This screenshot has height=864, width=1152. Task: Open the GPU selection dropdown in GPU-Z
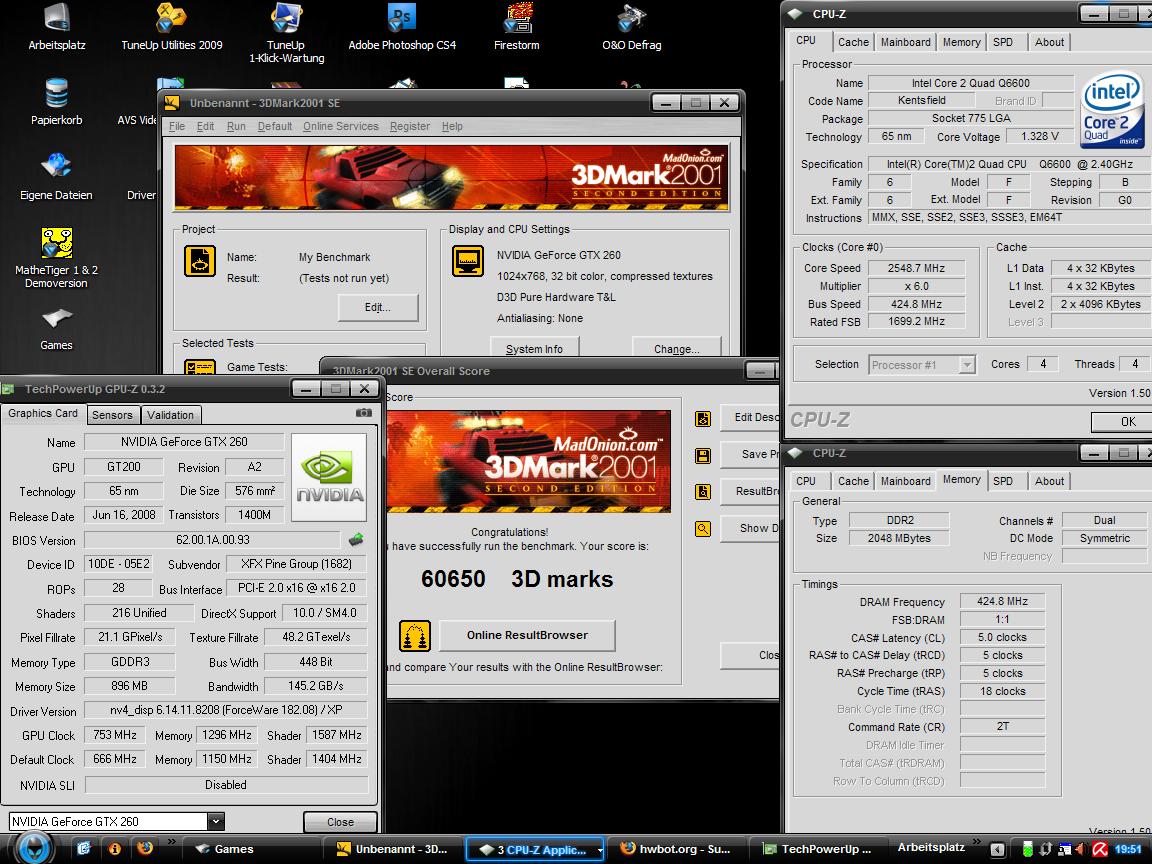pos(215,821)
